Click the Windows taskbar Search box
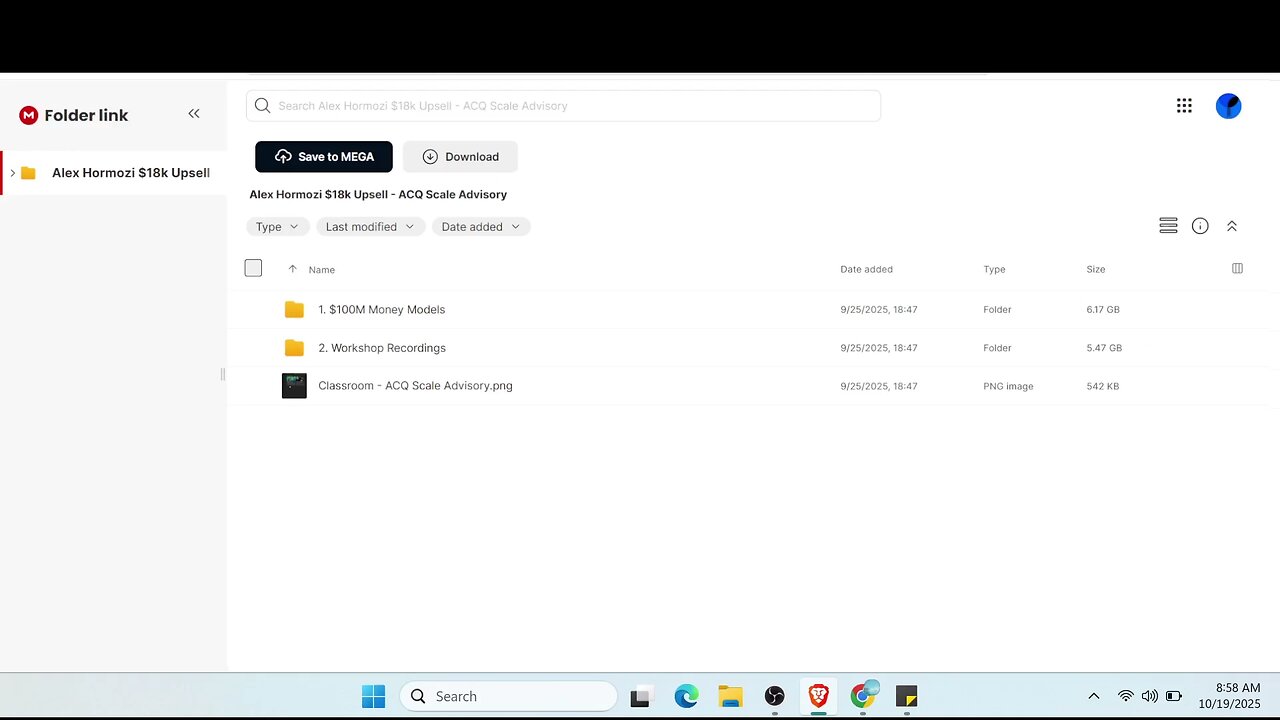Viewport: 1280px width, 720px height. (508, 697)
